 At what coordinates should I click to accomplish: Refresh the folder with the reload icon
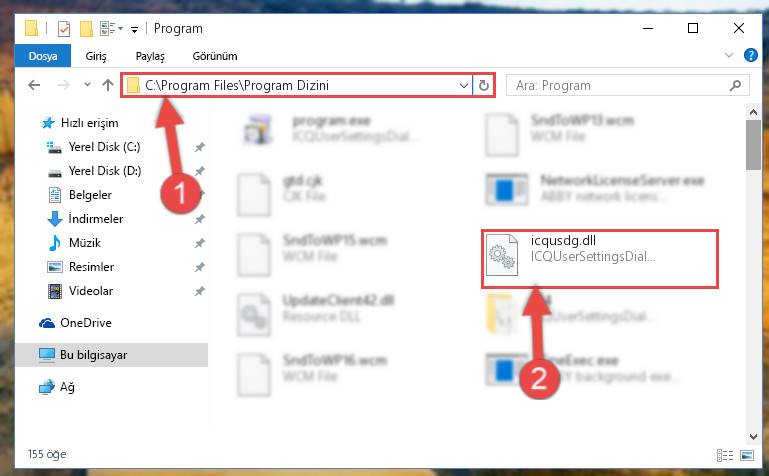[484, 85]
